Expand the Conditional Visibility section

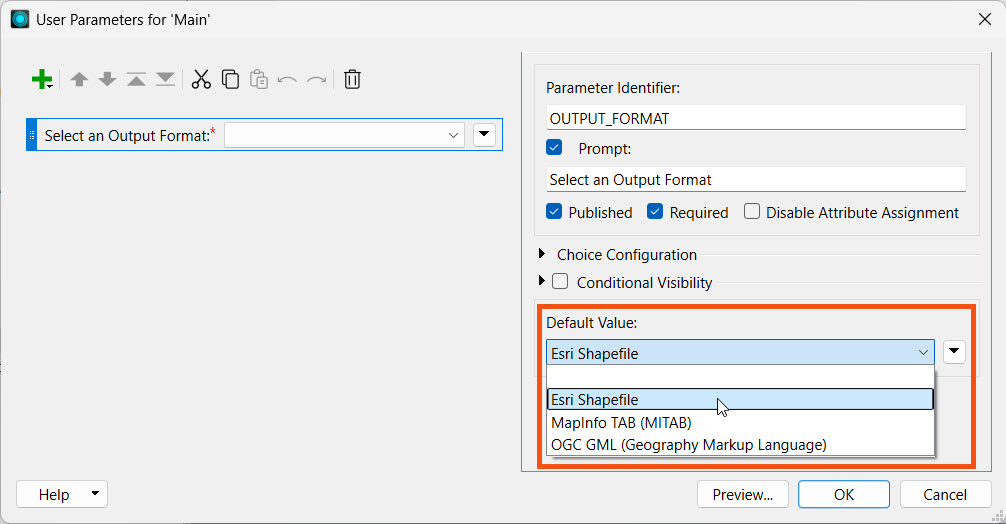pyautogui.click(x=544, y=282)
